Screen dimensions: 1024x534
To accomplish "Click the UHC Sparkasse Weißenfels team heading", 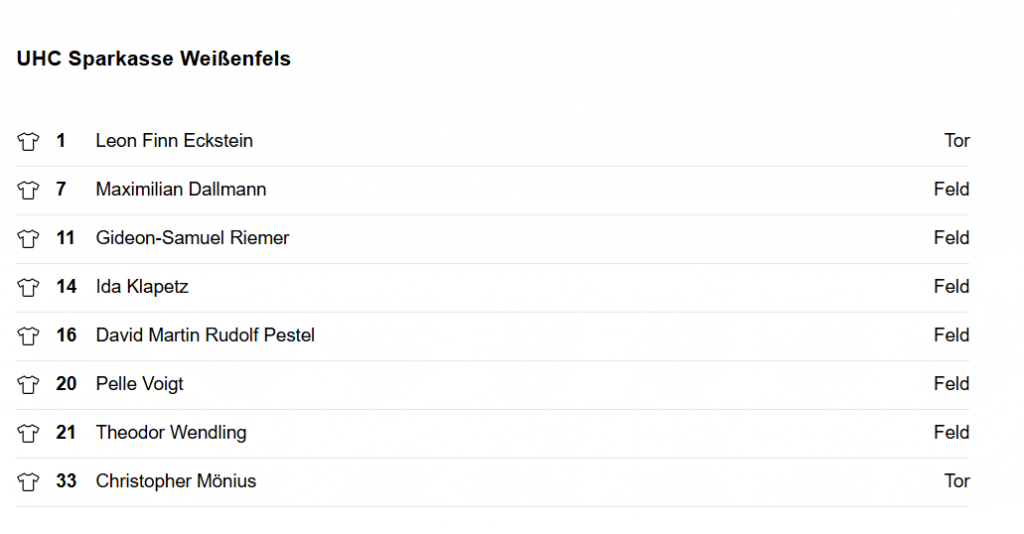I will pos(153,59).
